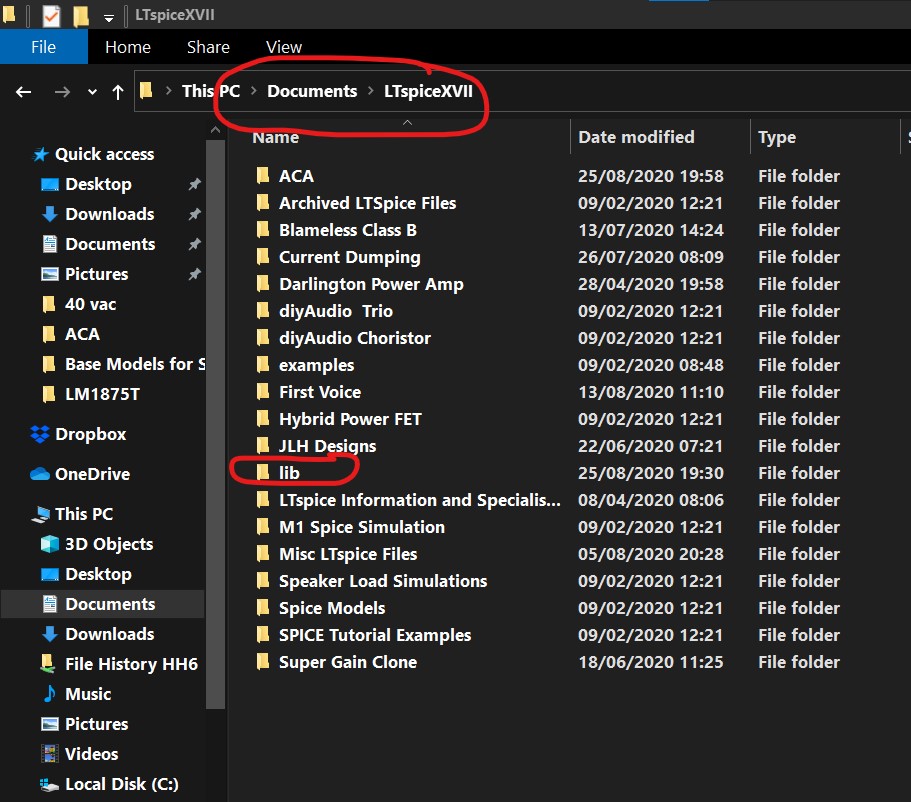Click the New folder icon in title bar
This screenshot has width=911, height=802.
[81, 16]
